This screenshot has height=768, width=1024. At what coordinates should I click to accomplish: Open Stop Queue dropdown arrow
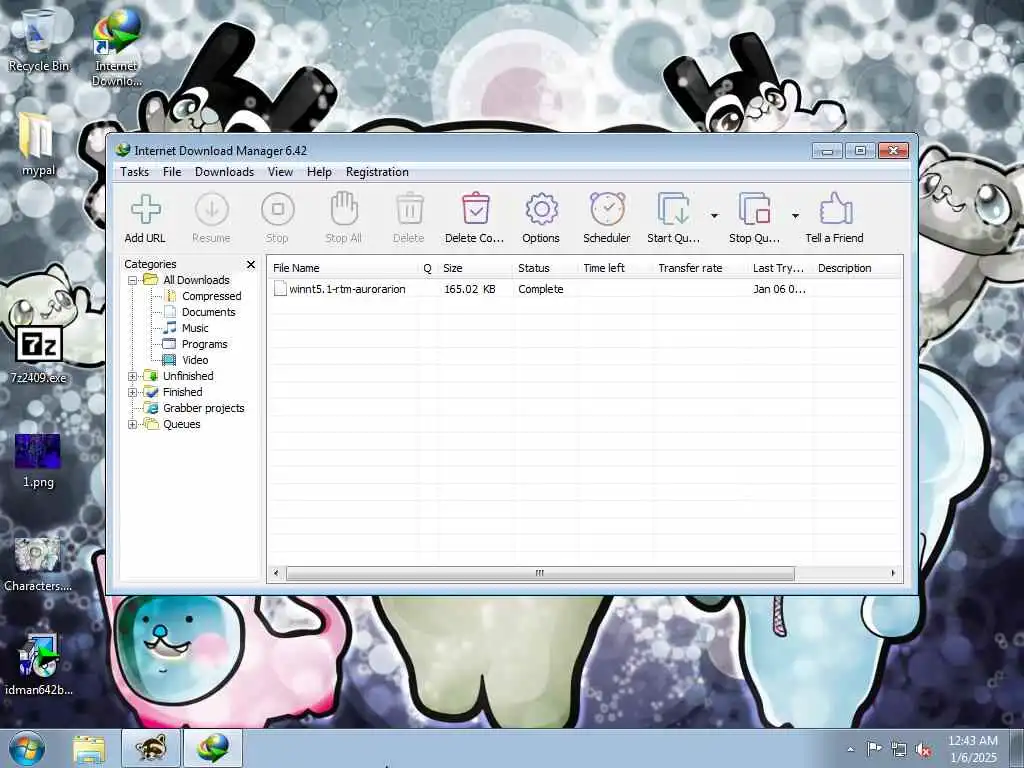(795, 216)
